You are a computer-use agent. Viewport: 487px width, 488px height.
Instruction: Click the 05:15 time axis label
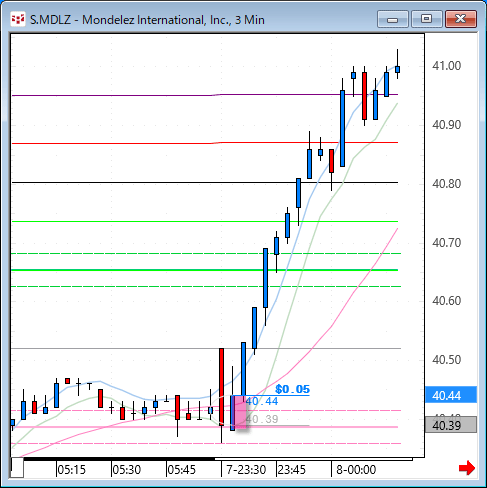click(x=71, y=470)
